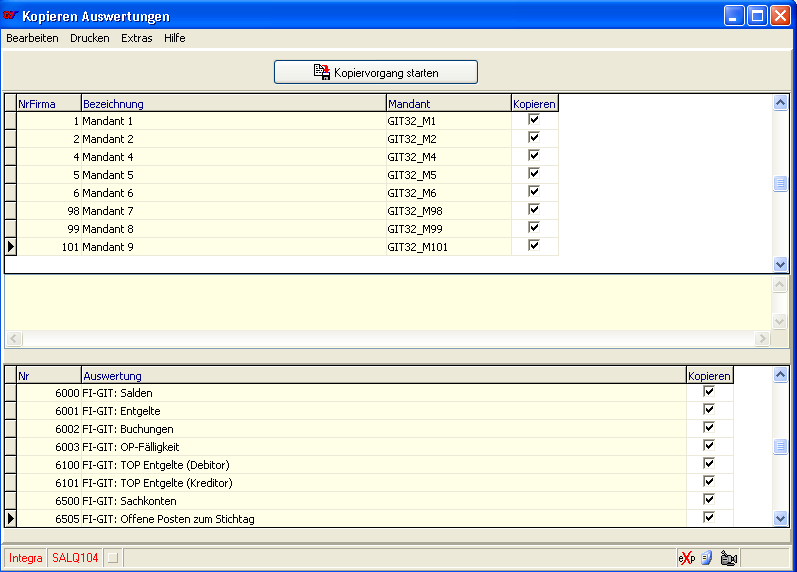Click the row indicator arrow beside Mandant 9

point(11,246)
